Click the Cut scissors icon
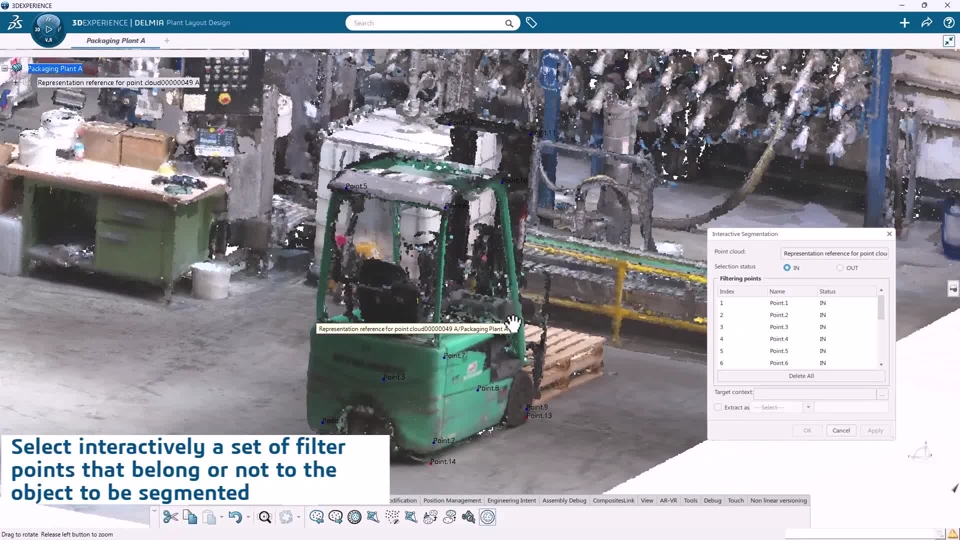Image resolution: width=960 pixels, height=540 pixels. (170, 517)
